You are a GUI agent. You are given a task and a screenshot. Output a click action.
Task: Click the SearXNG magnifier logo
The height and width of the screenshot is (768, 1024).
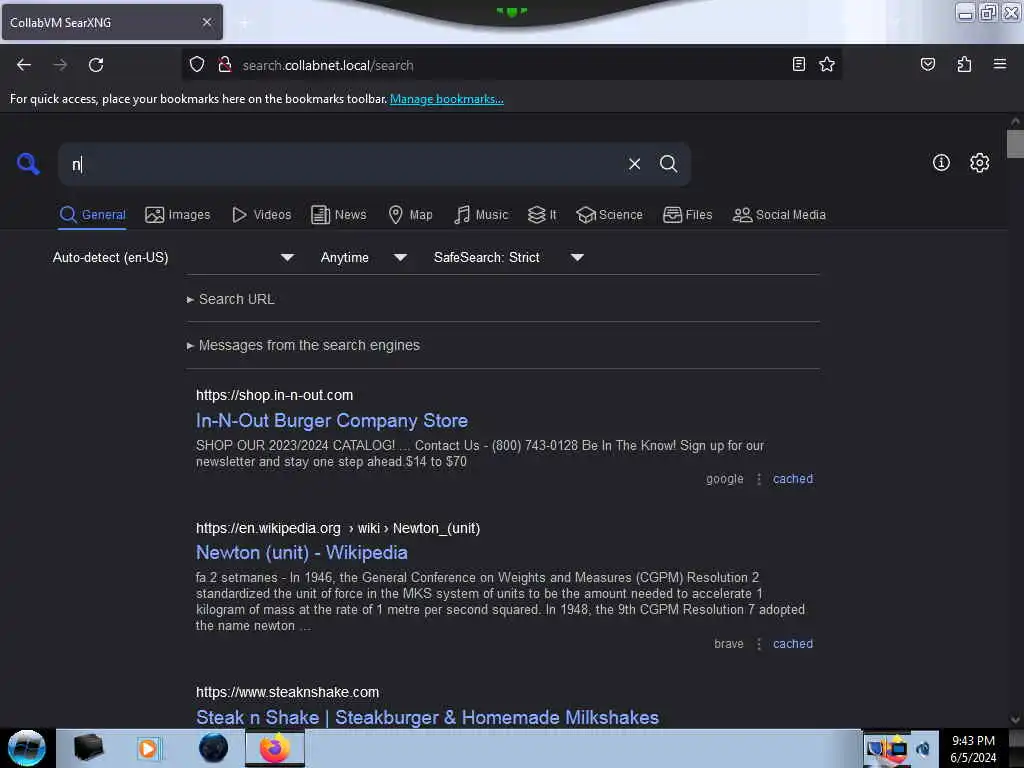[28, 163]
